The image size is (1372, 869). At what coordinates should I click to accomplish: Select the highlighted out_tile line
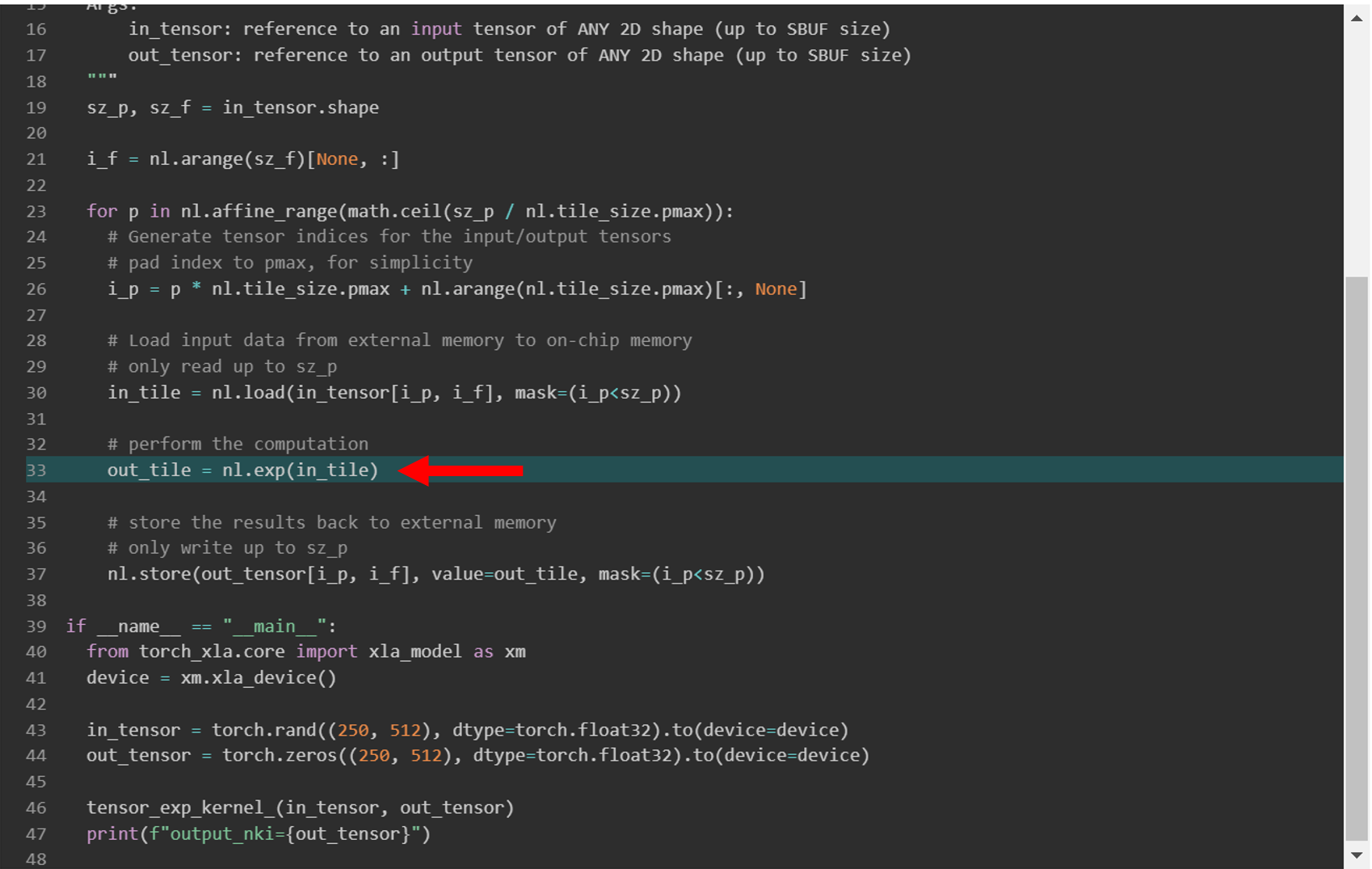[242, 470]
